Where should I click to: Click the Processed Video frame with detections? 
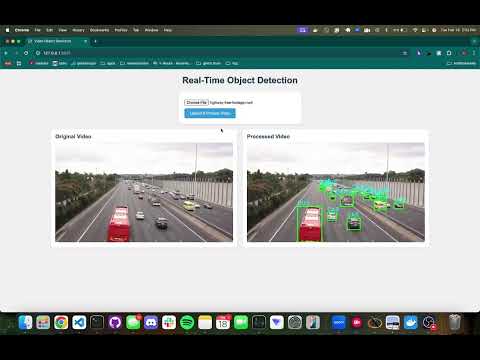coord(336,192)
